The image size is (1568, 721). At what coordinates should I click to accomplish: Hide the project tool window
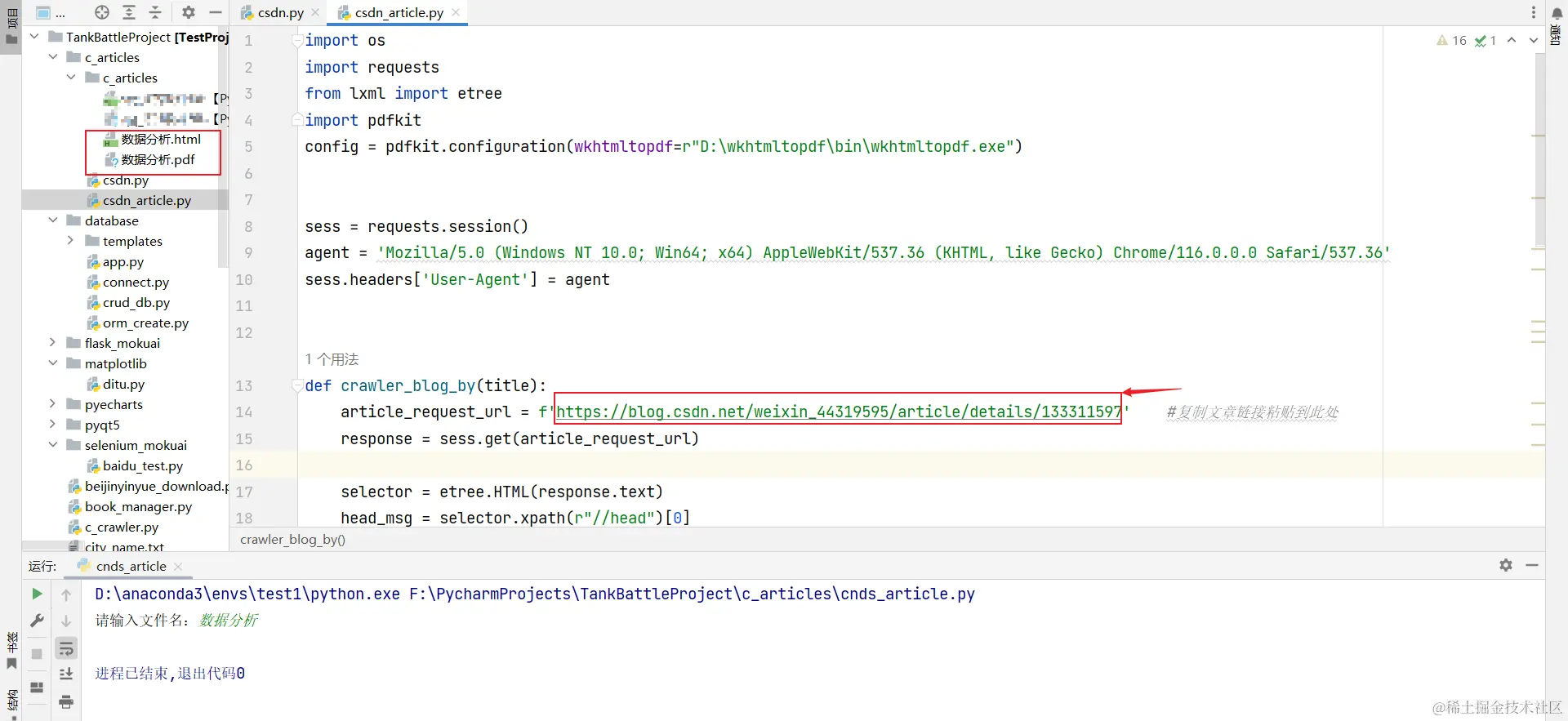pos(216,12)
